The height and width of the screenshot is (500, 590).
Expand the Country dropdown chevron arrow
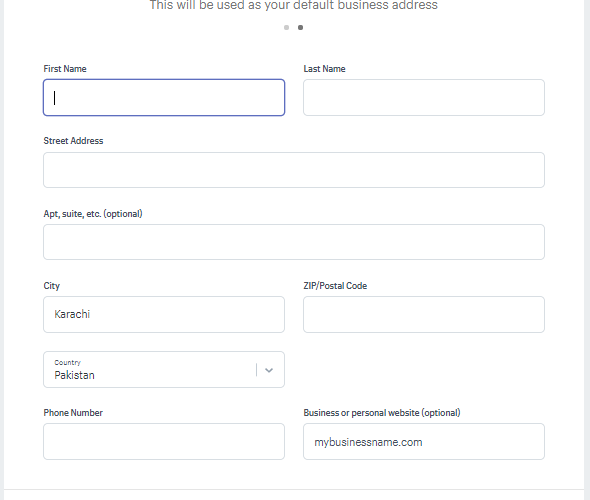point(269,370)
